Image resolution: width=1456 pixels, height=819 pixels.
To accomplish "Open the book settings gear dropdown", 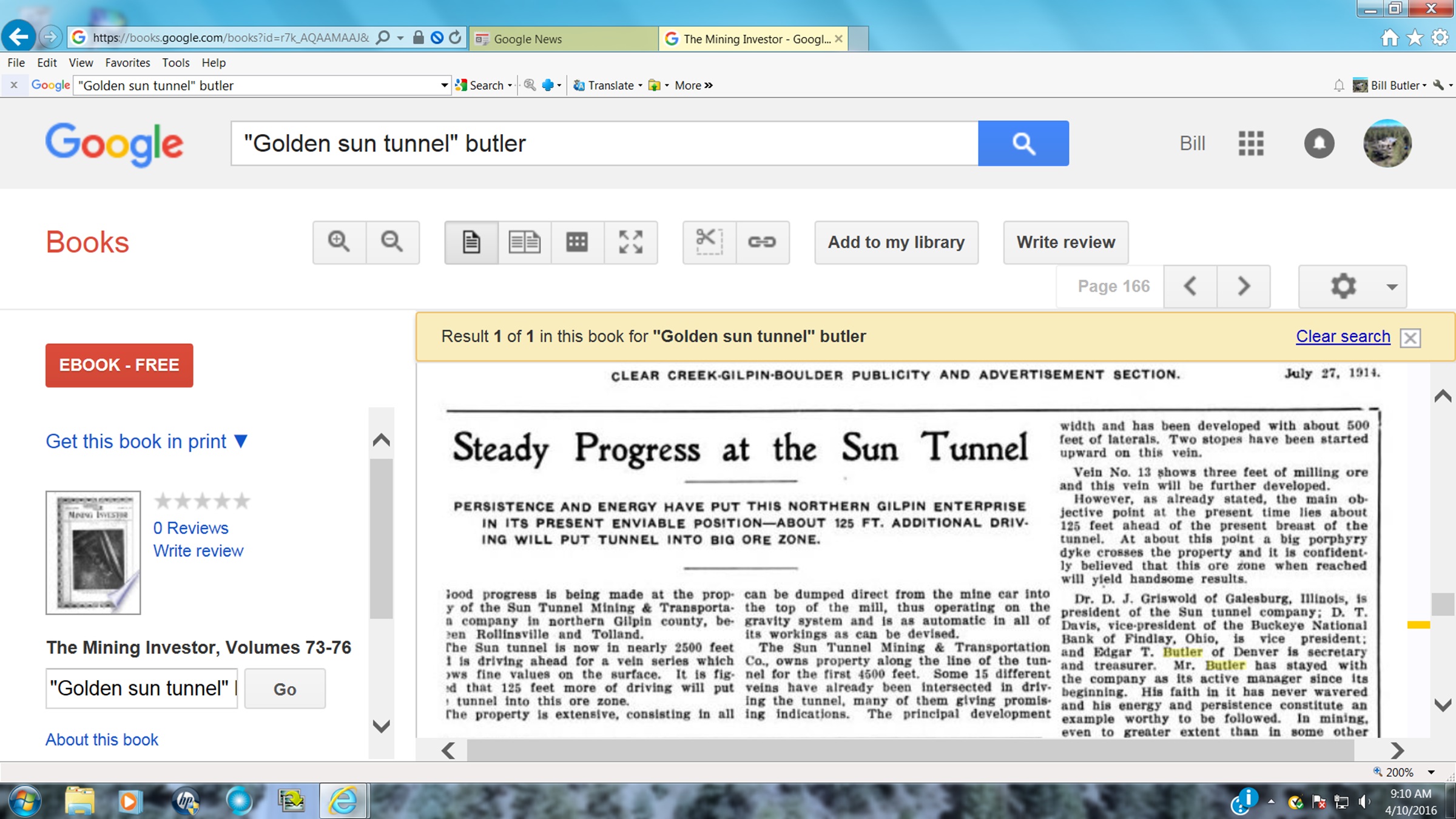I will pos(1352,286).
